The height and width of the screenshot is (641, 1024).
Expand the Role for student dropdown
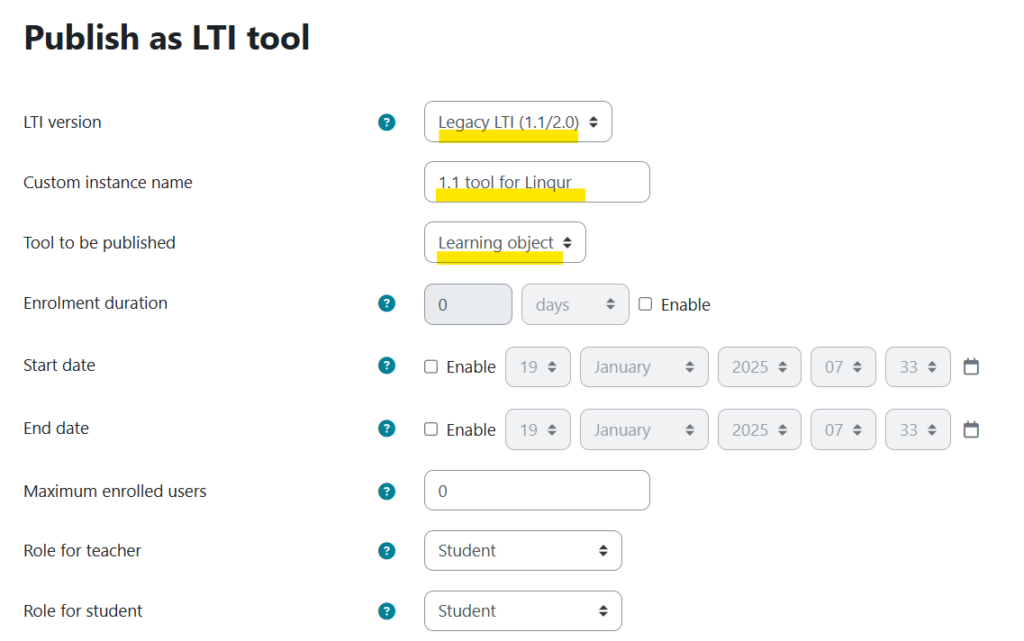point(522,611)
